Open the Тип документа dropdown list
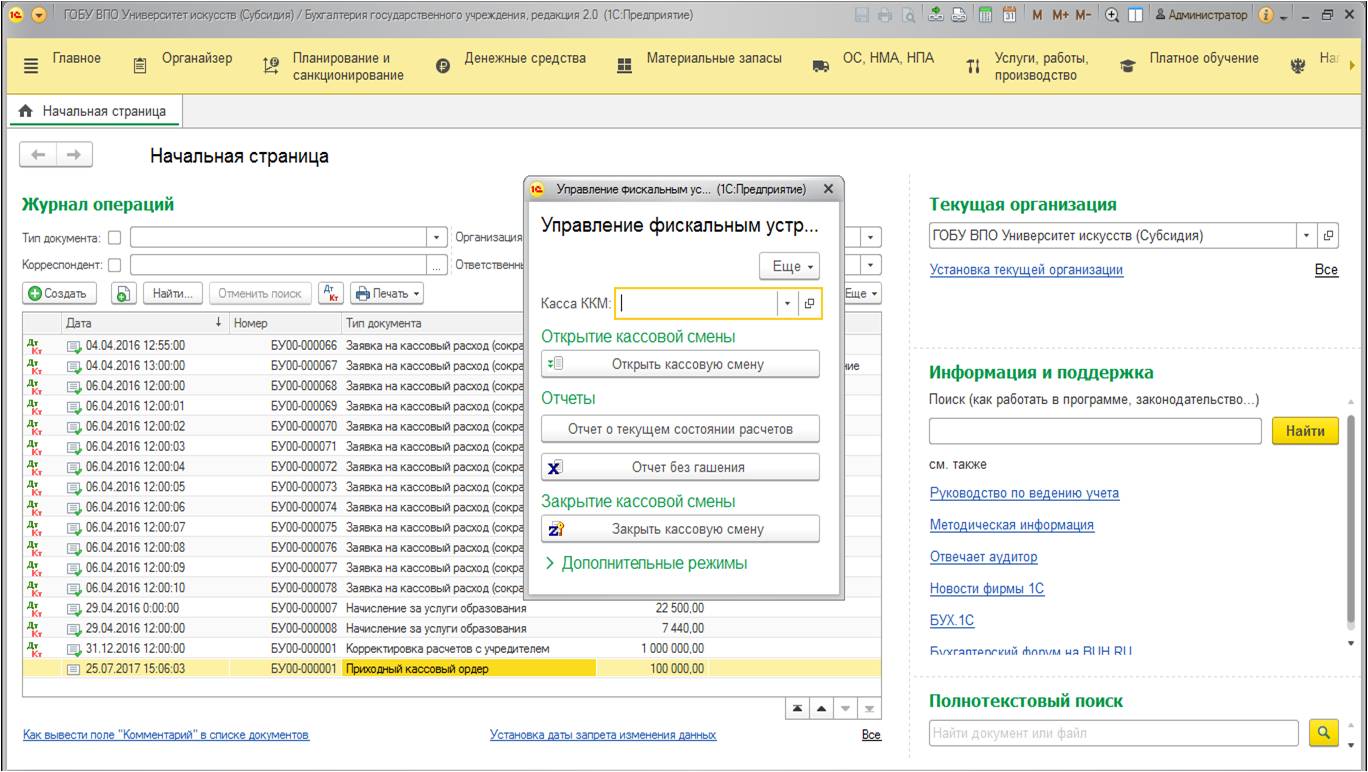The image size is (1368, 772). [436, 238]
